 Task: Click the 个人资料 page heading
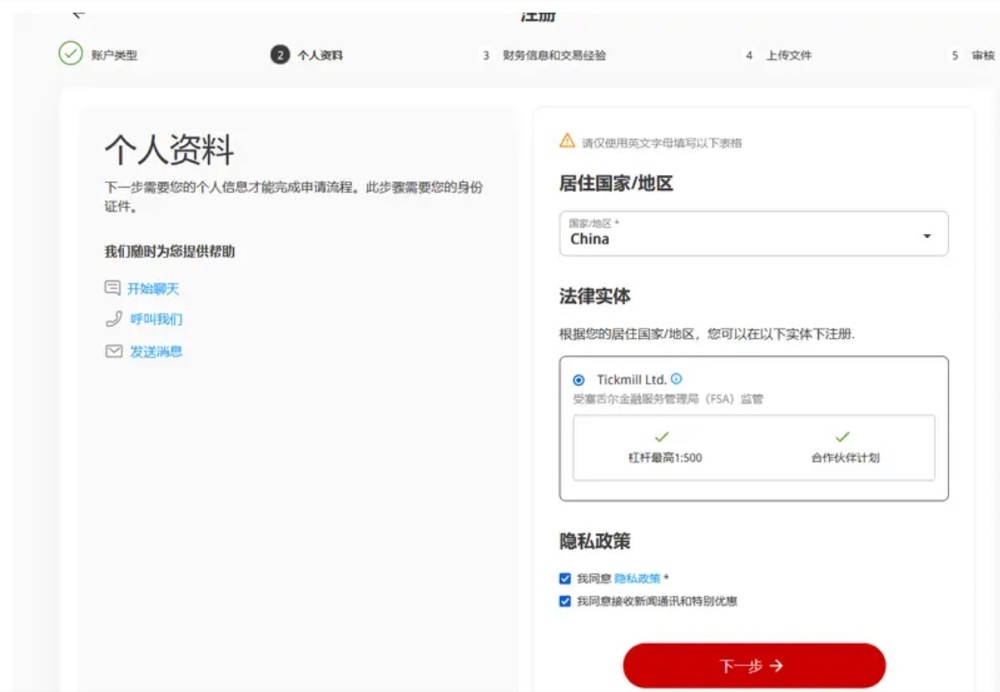click(169, 150)
